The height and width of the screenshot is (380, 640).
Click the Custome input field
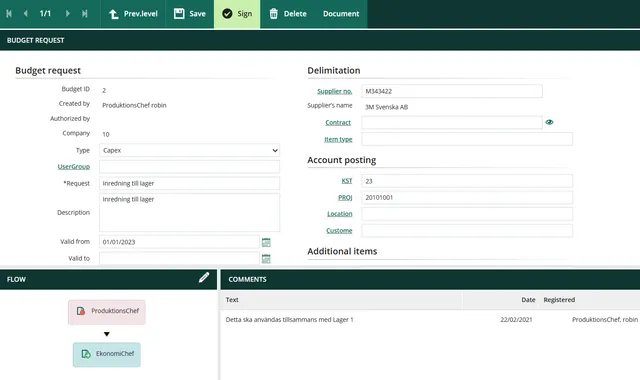pyautogui.click(x=467, y=231)
